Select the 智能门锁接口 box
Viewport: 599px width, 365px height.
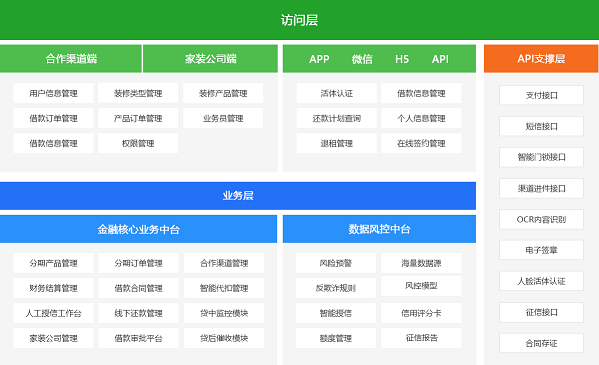point(541,157)
